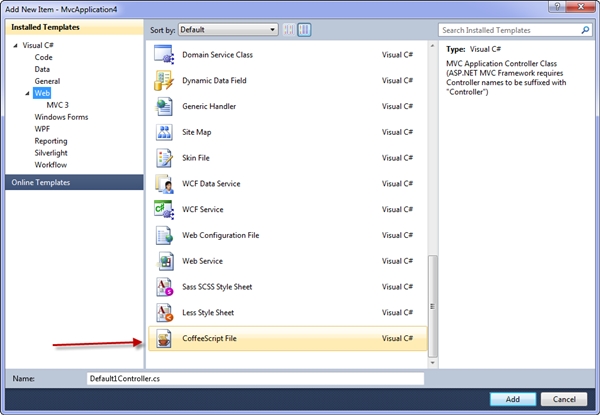Click the search magnifier icon

point(585,30)
